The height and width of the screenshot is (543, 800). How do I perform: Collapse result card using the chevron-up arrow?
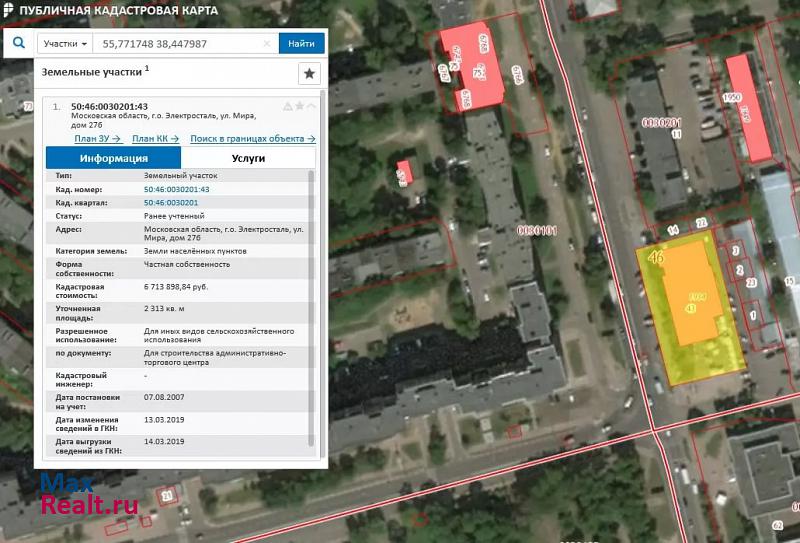coord(311,106)
